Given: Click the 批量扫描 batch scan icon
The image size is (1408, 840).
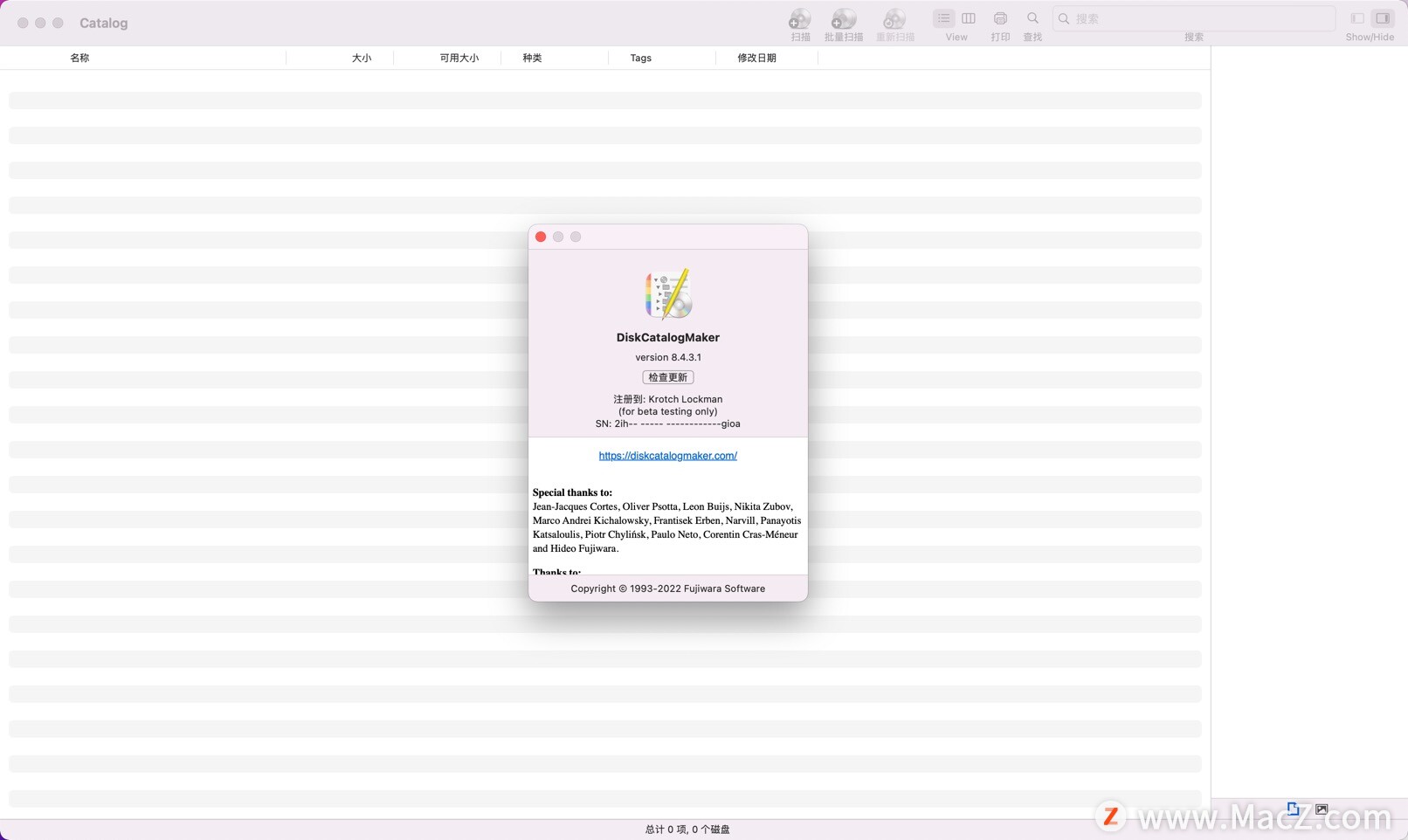Looking at the screenshot, I should tap(843, 19).
